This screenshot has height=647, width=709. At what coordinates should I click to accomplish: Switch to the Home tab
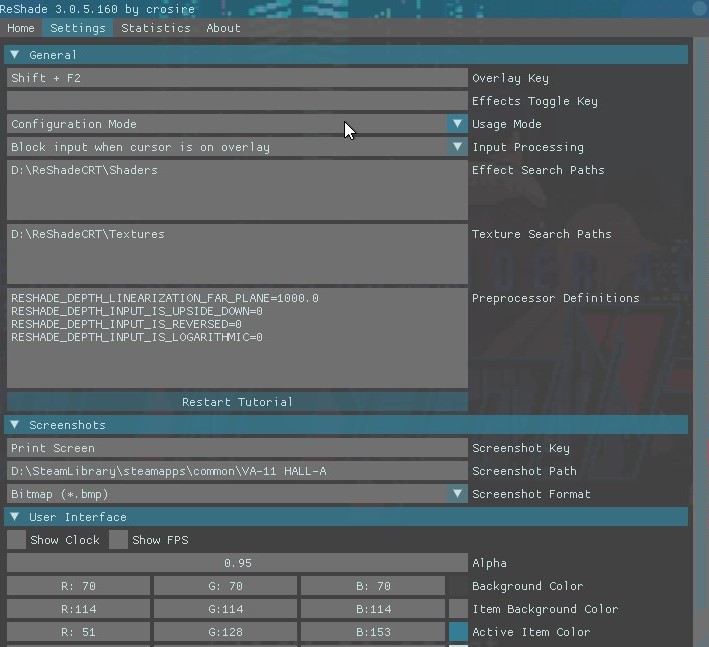click(21, 28)
